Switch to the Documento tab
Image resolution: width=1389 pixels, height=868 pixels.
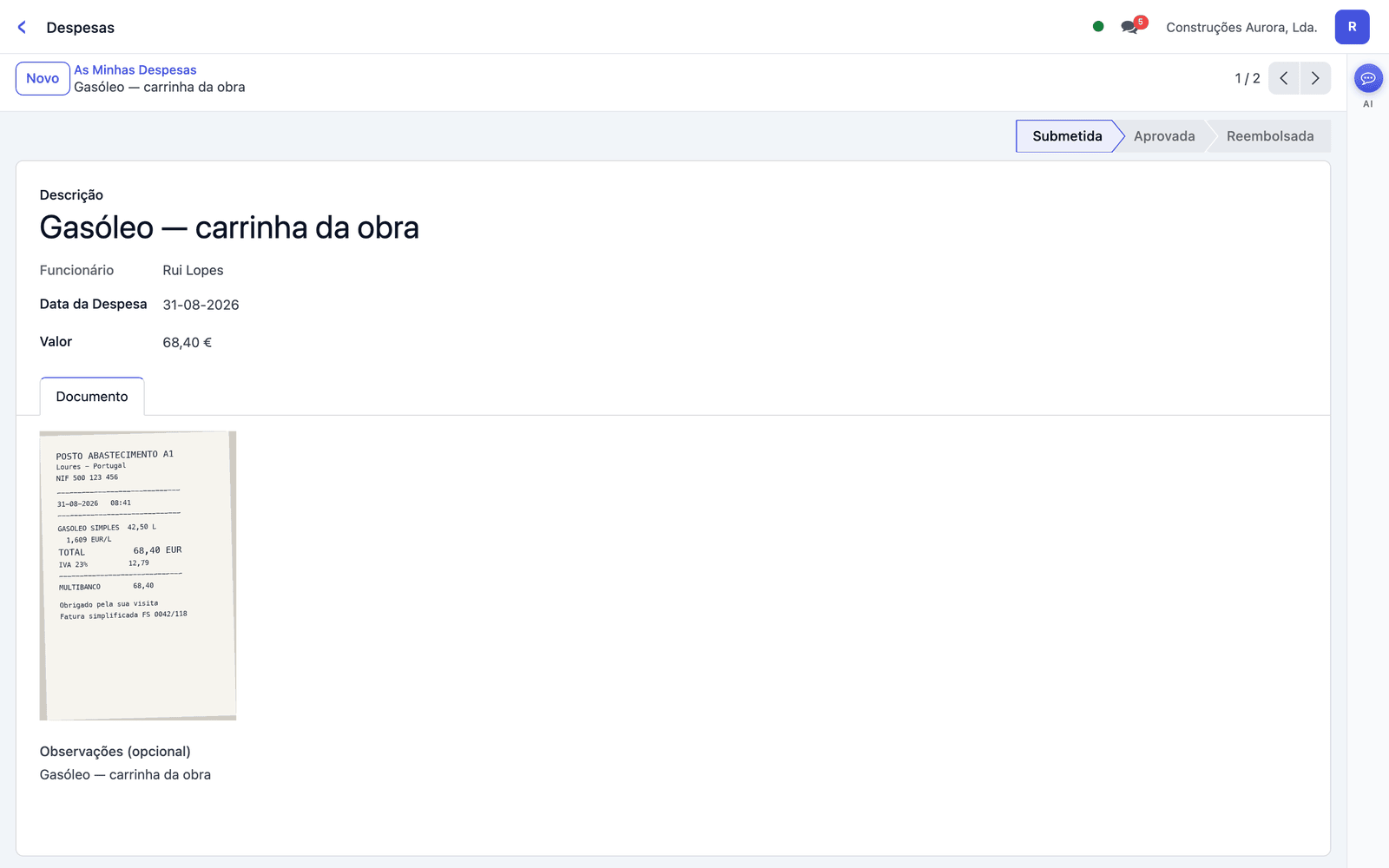tap(92, 397)
